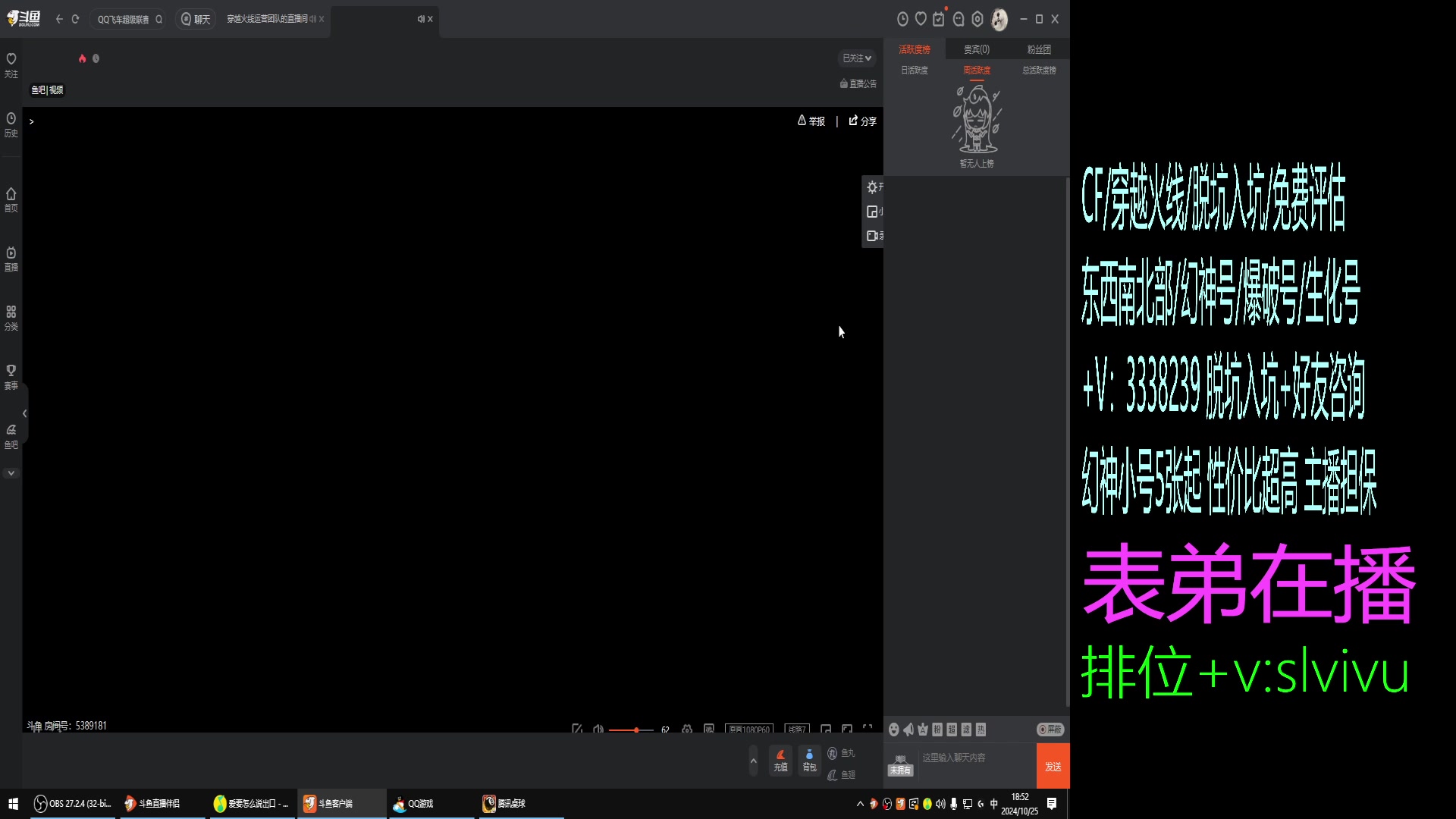Open 历史 watch history in sidebar
This screenshot has width=1456, height=819.
pos(11,125)
